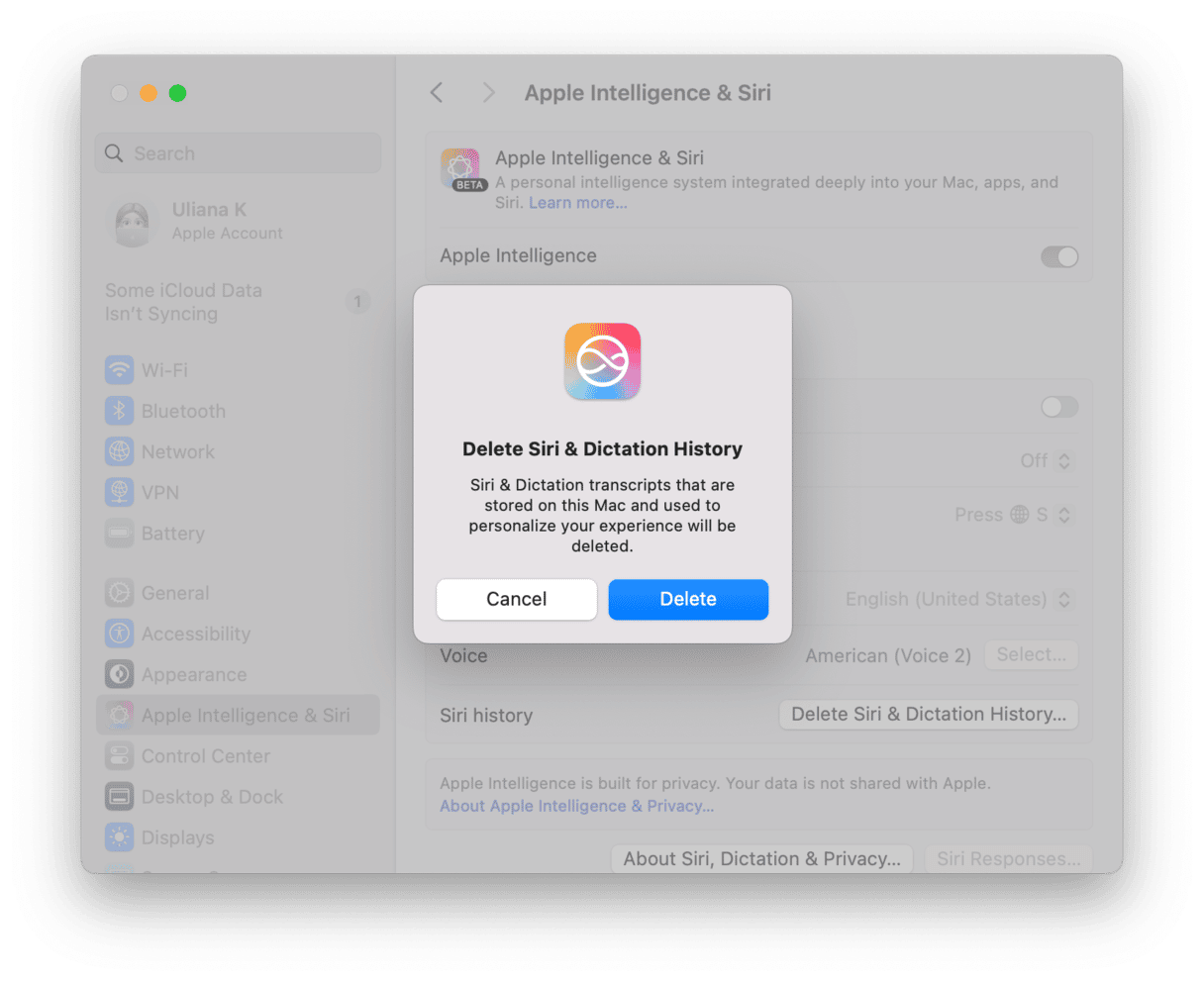
Task: Click the General gear icon
Action: point(119,593)
